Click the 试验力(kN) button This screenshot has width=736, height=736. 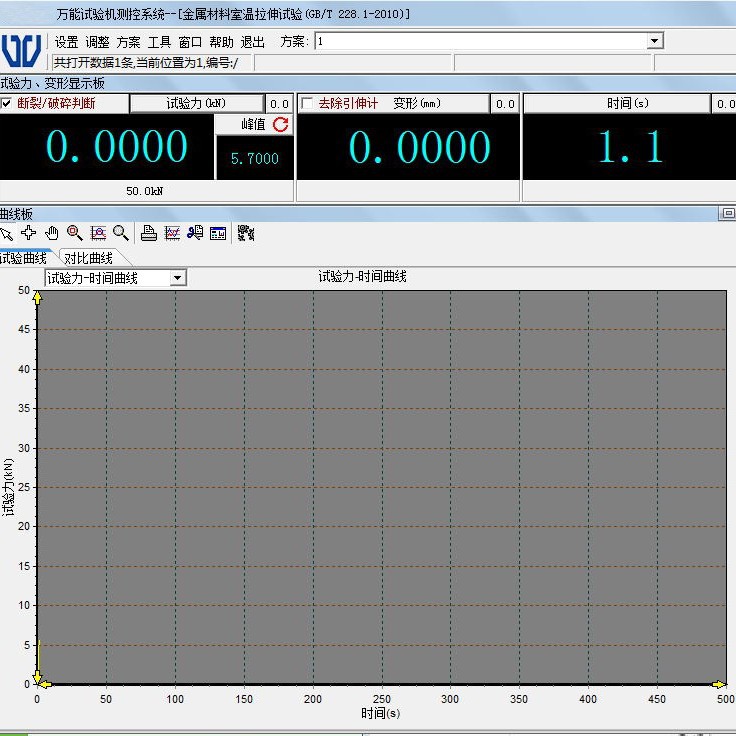tap(197, 103)
